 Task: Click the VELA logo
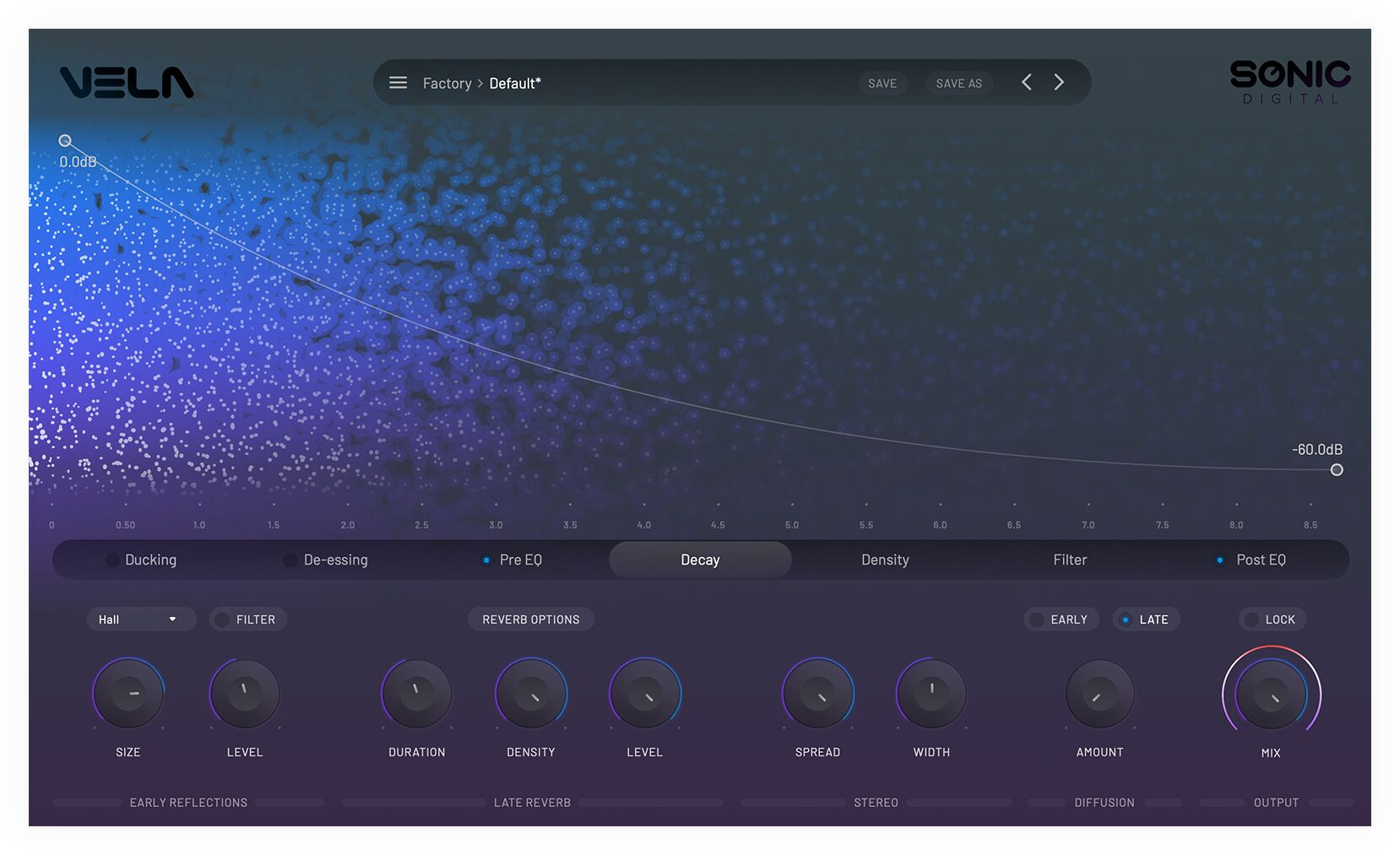click(x=127, y=83)
